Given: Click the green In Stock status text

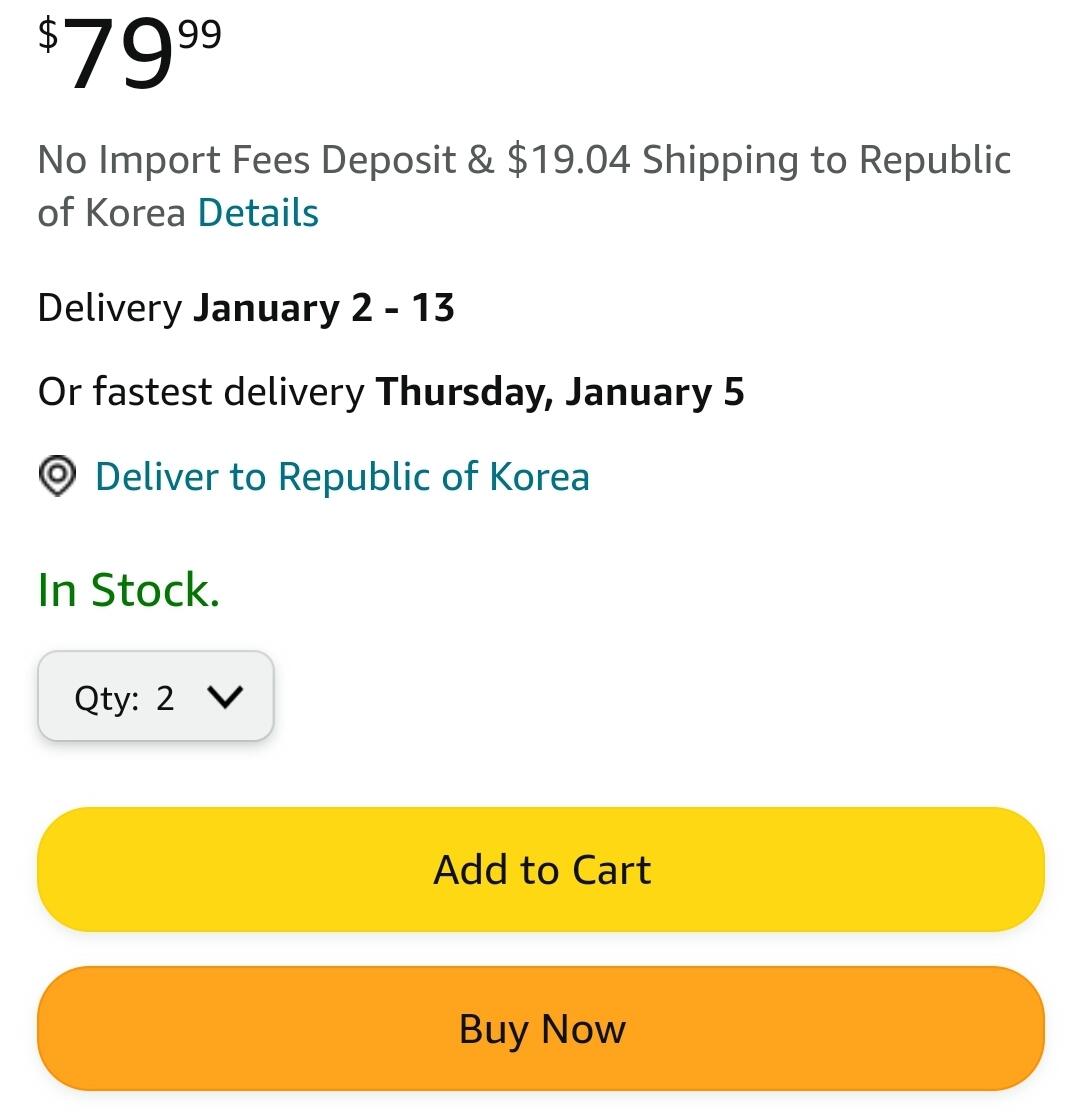Looking at the screenshot, I should click(128, 590).
